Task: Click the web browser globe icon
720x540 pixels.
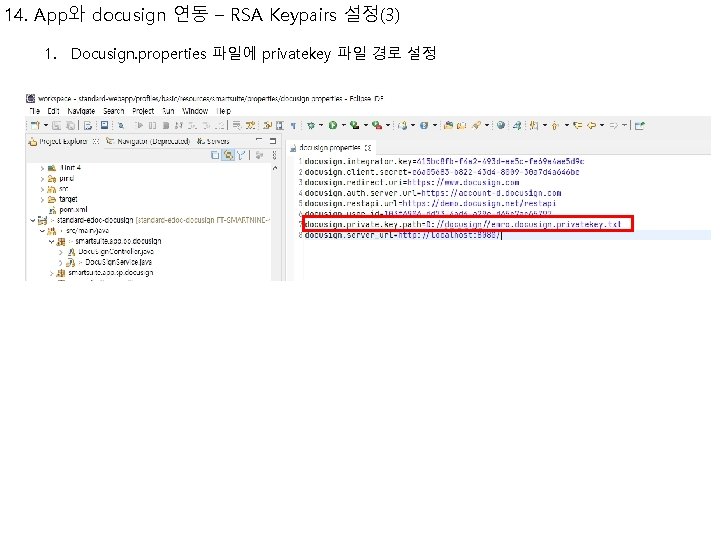Action: point(501,125)
